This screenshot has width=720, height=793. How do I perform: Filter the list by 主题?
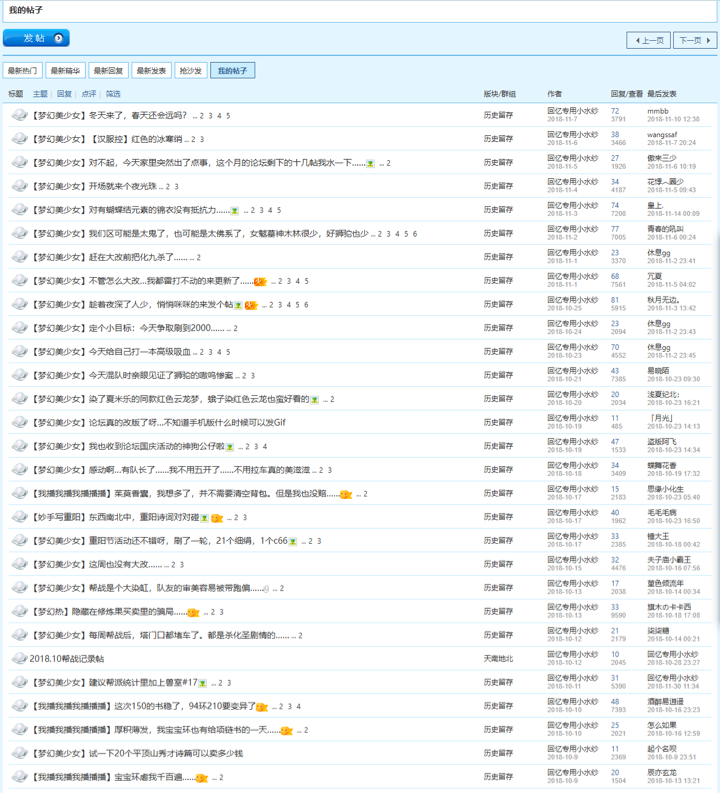40,94
